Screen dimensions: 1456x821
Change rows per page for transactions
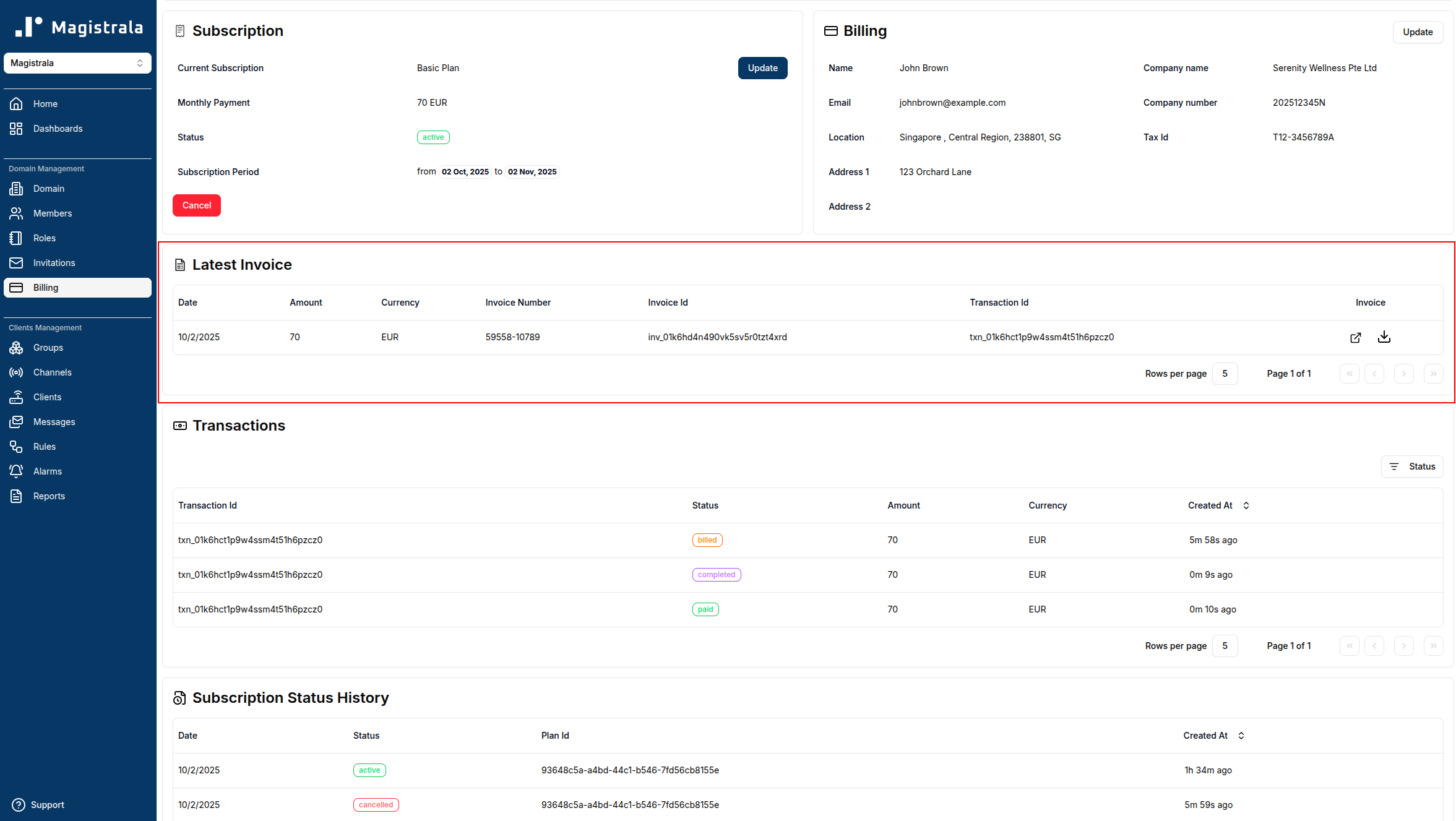pyautogui.click(x=1225, y=645)
